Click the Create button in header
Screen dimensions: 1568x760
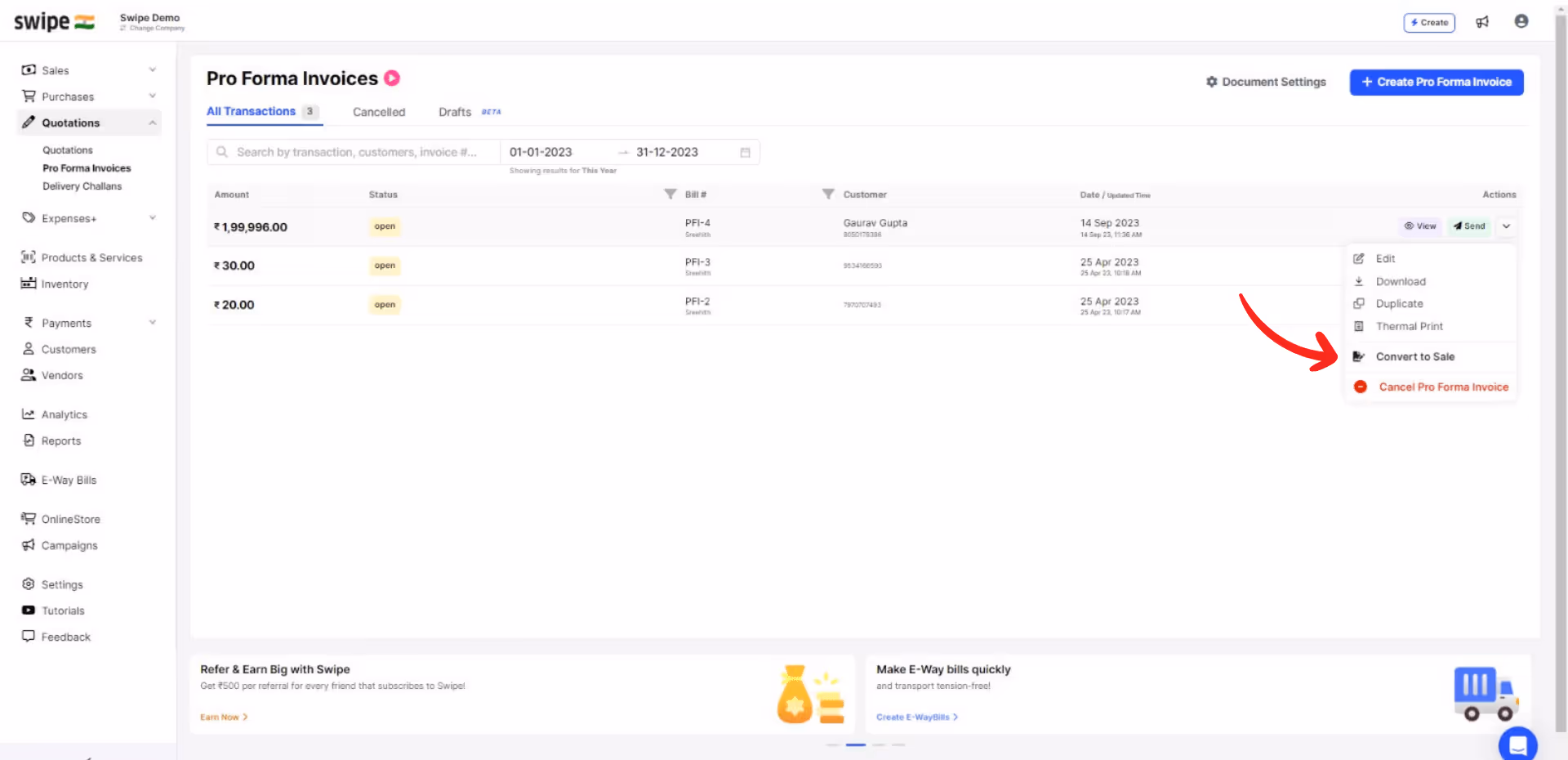tap(1429, 23)
